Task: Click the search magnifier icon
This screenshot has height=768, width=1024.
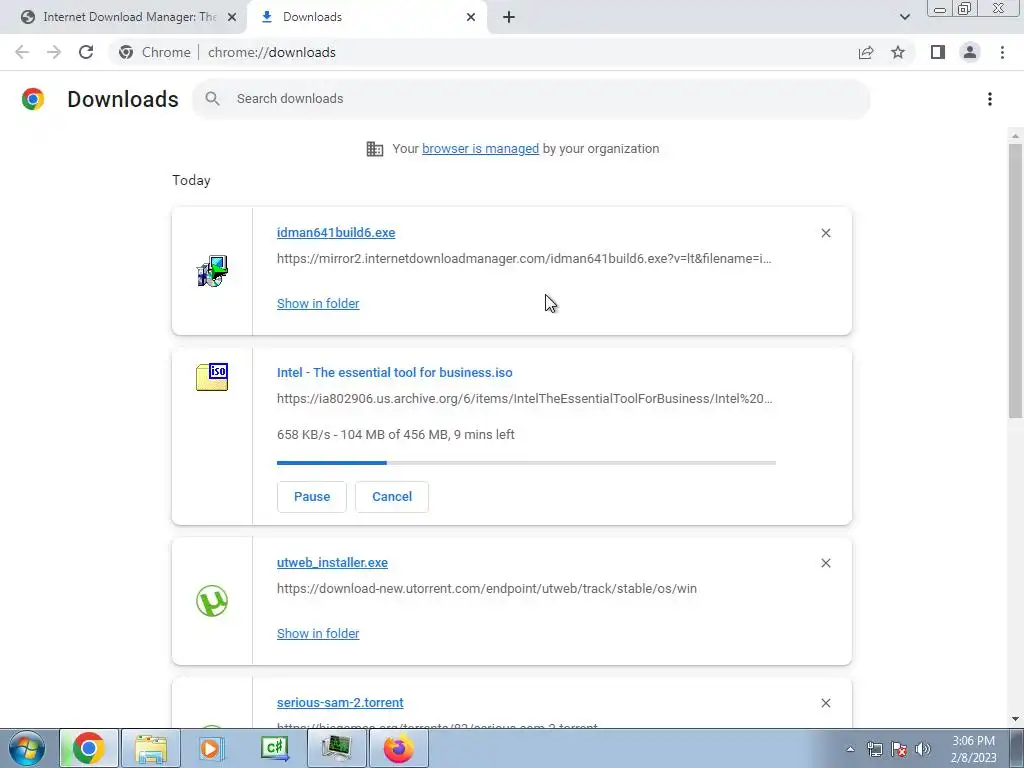Action: point(212,99)
